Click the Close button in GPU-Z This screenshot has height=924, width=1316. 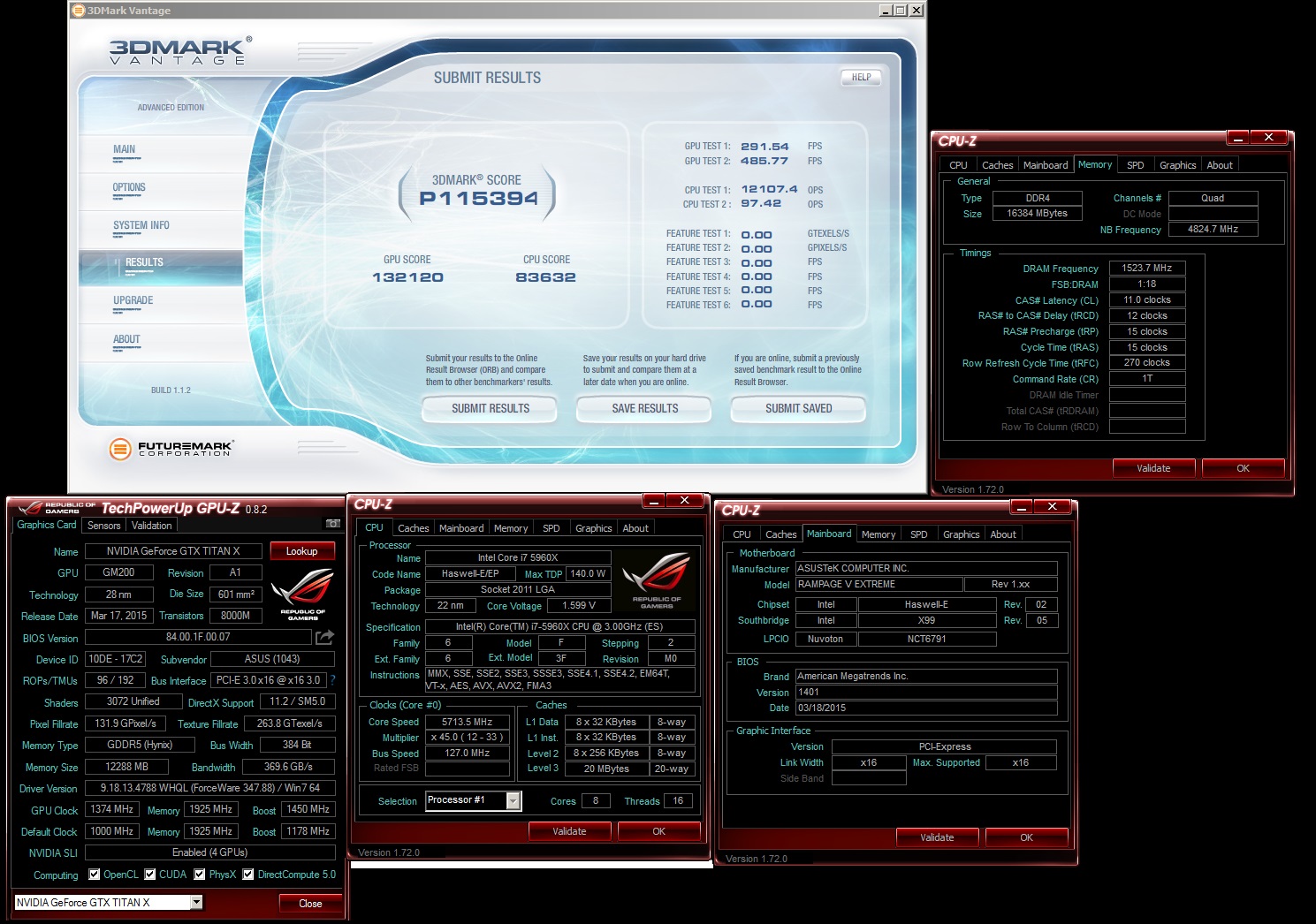[x=310, y=903]
